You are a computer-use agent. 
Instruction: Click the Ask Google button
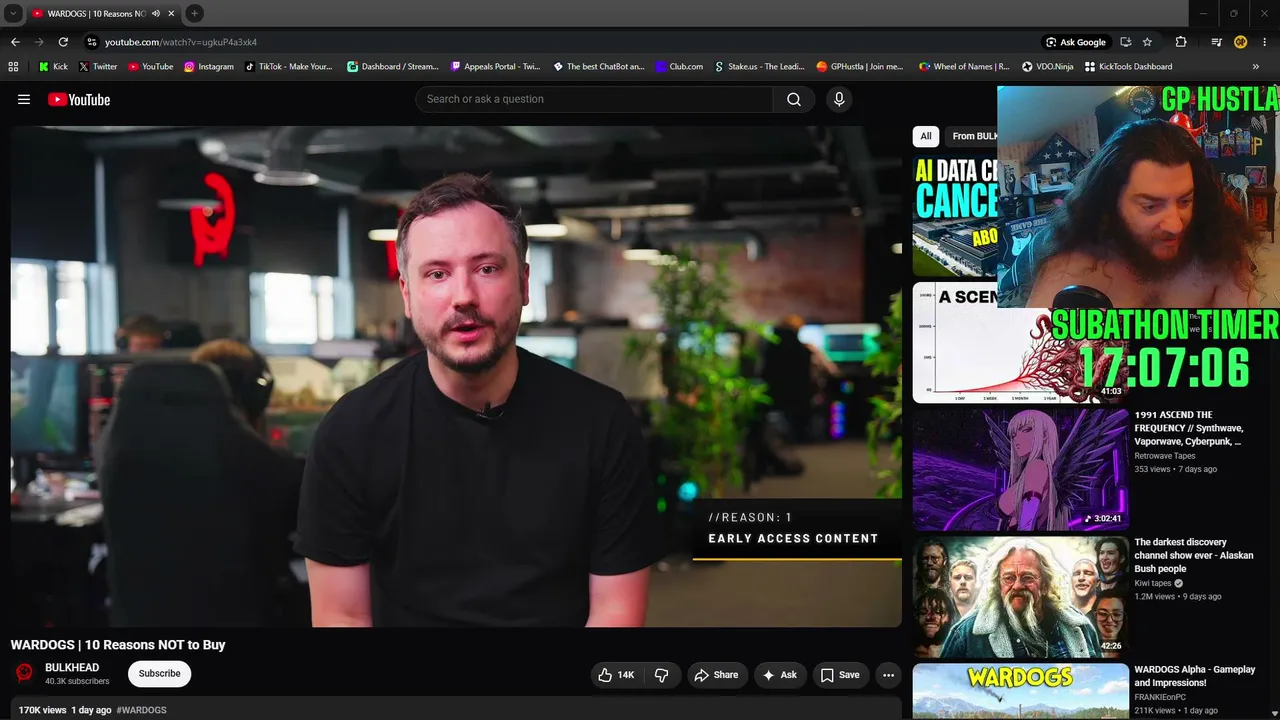pyautogui.click(x=1076, y=42)
